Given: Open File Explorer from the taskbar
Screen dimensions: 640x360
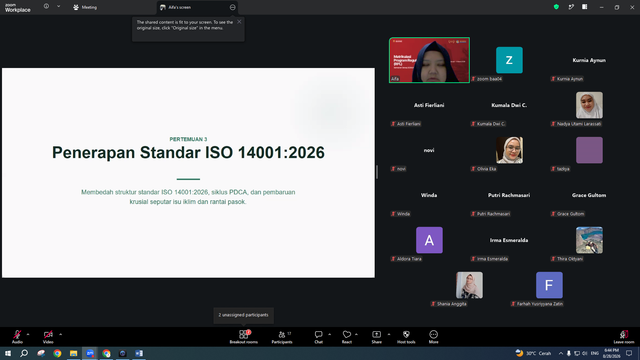Looking at the screenshot, I should [x=73, y=353].
